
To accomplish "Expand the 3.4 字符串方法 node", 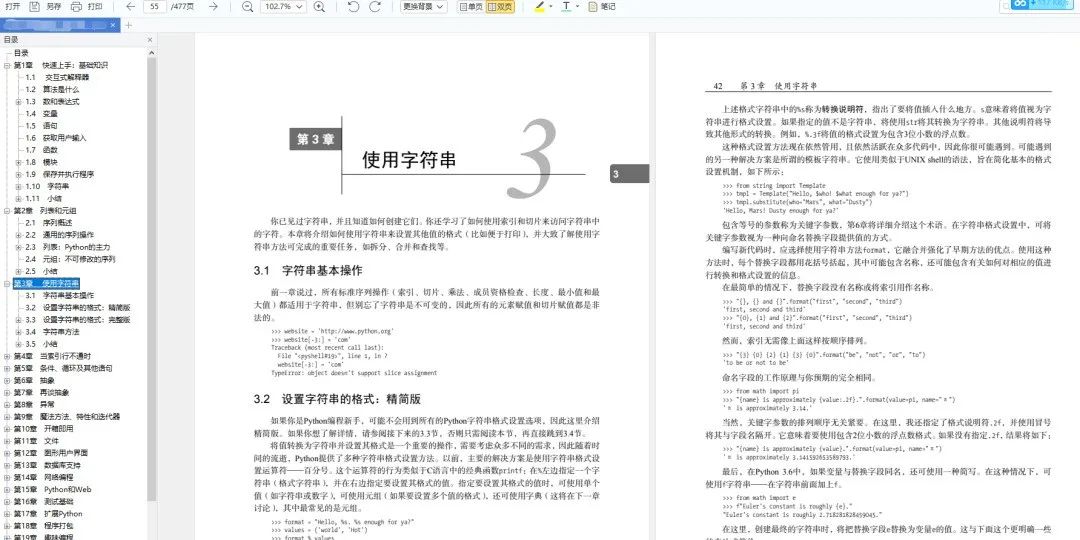I will tap(19, 331).
